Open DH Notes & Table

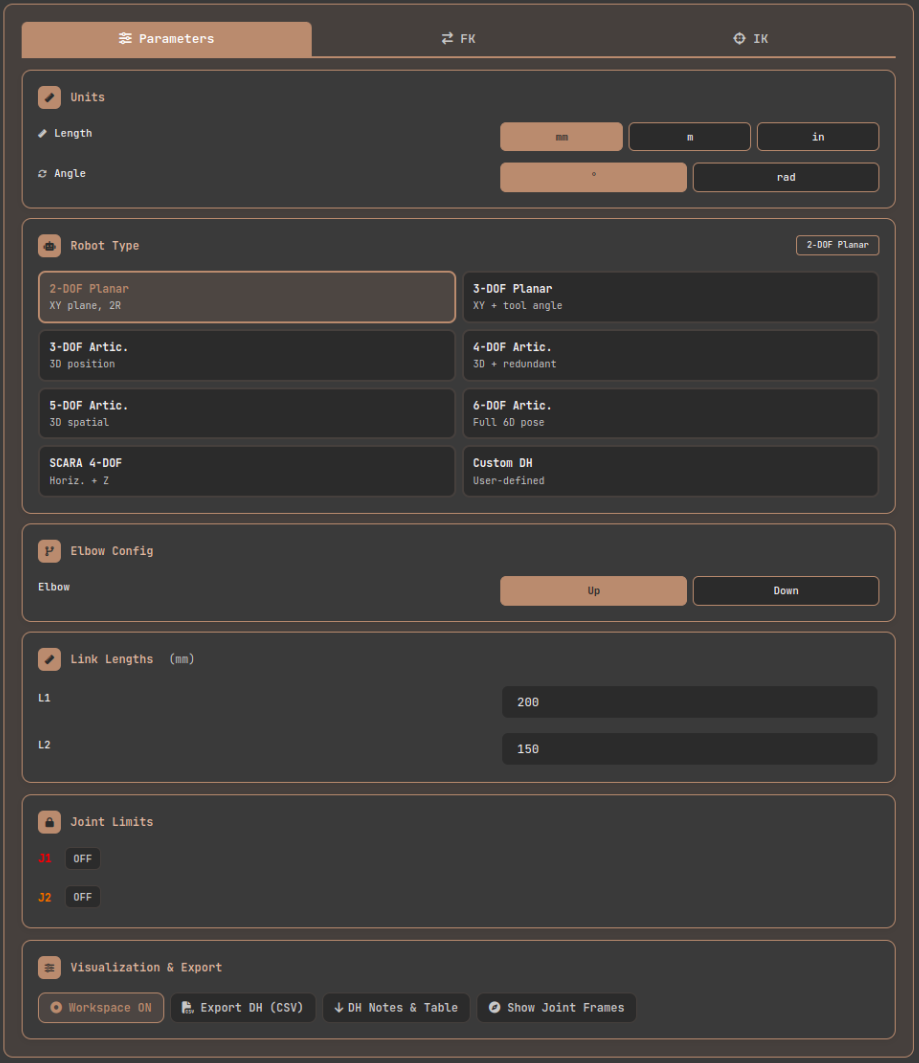coord(395,1007)
